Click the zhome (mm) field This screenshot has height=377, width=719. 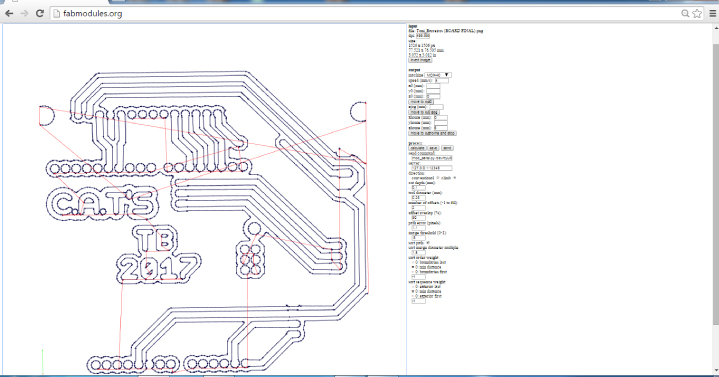click(x=441, y=128)
